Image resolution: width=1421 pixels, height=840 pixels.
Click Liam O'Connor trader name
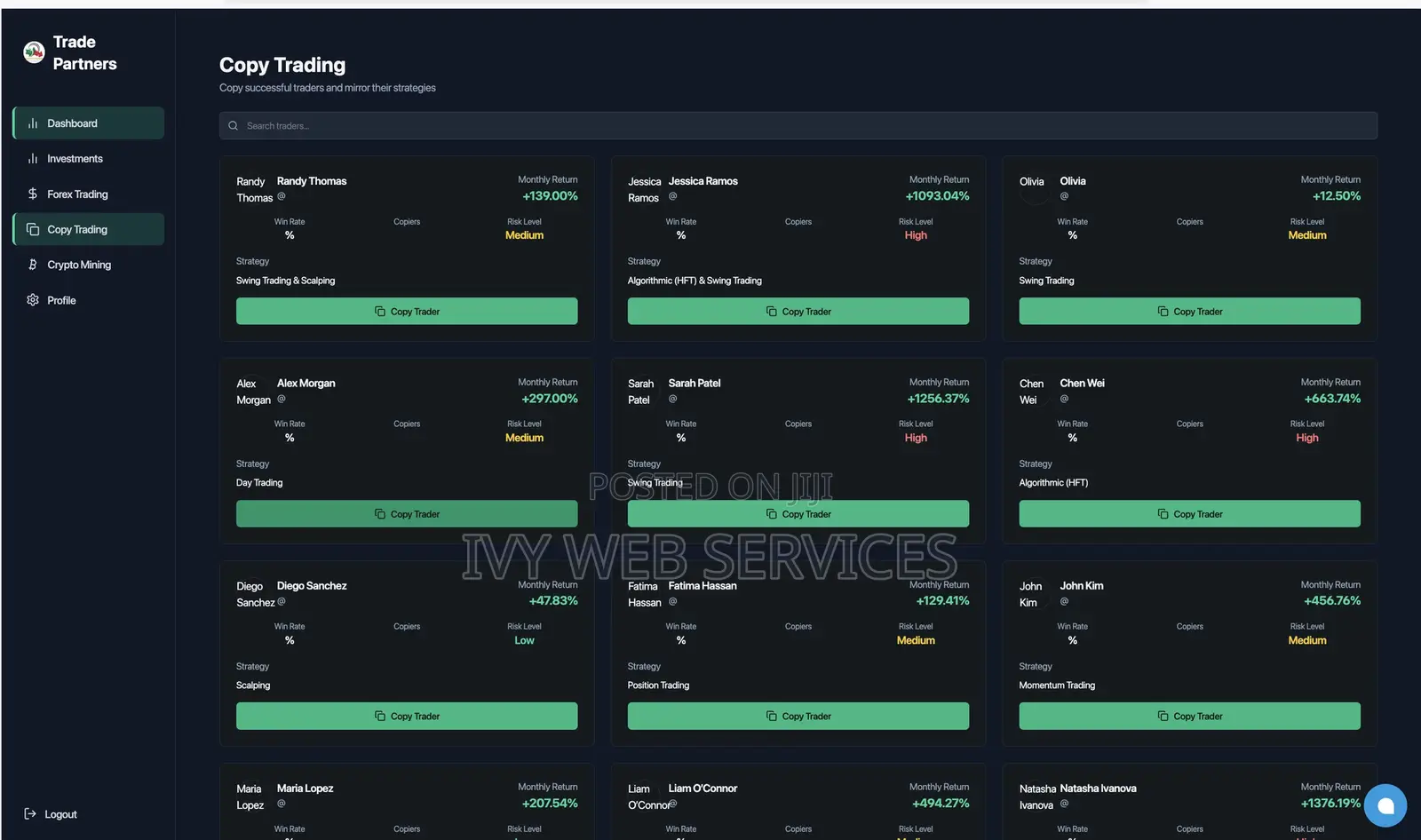[703, 788]
